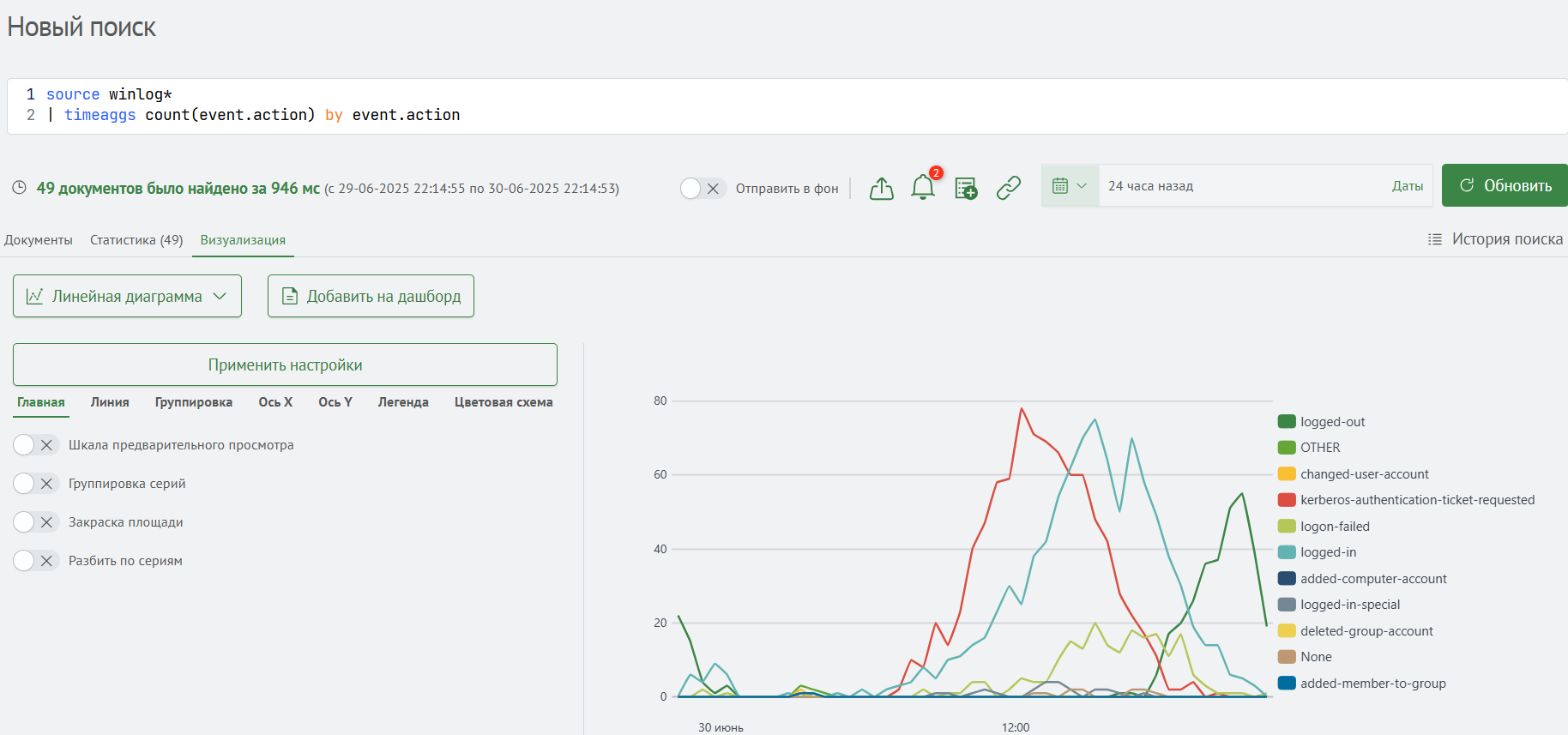Click the OTHER legend color swatch

click(1287, 448)
